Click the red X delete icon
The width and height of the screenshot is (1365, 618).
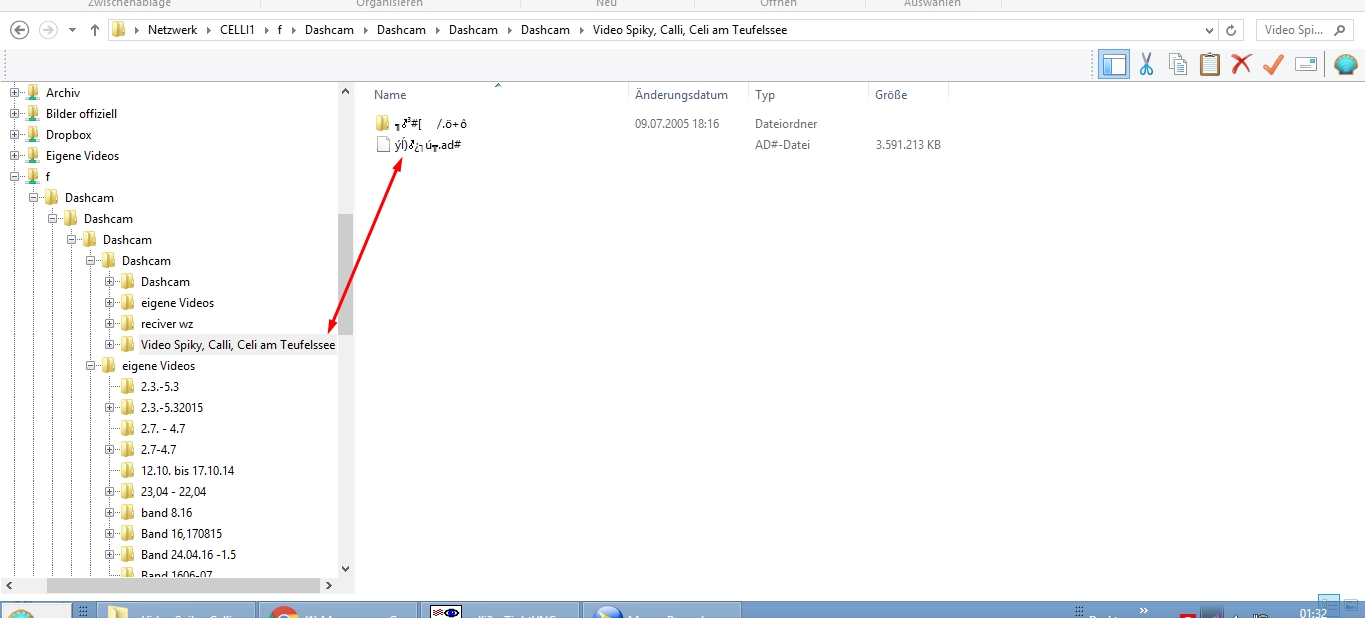pos(1241,63)
